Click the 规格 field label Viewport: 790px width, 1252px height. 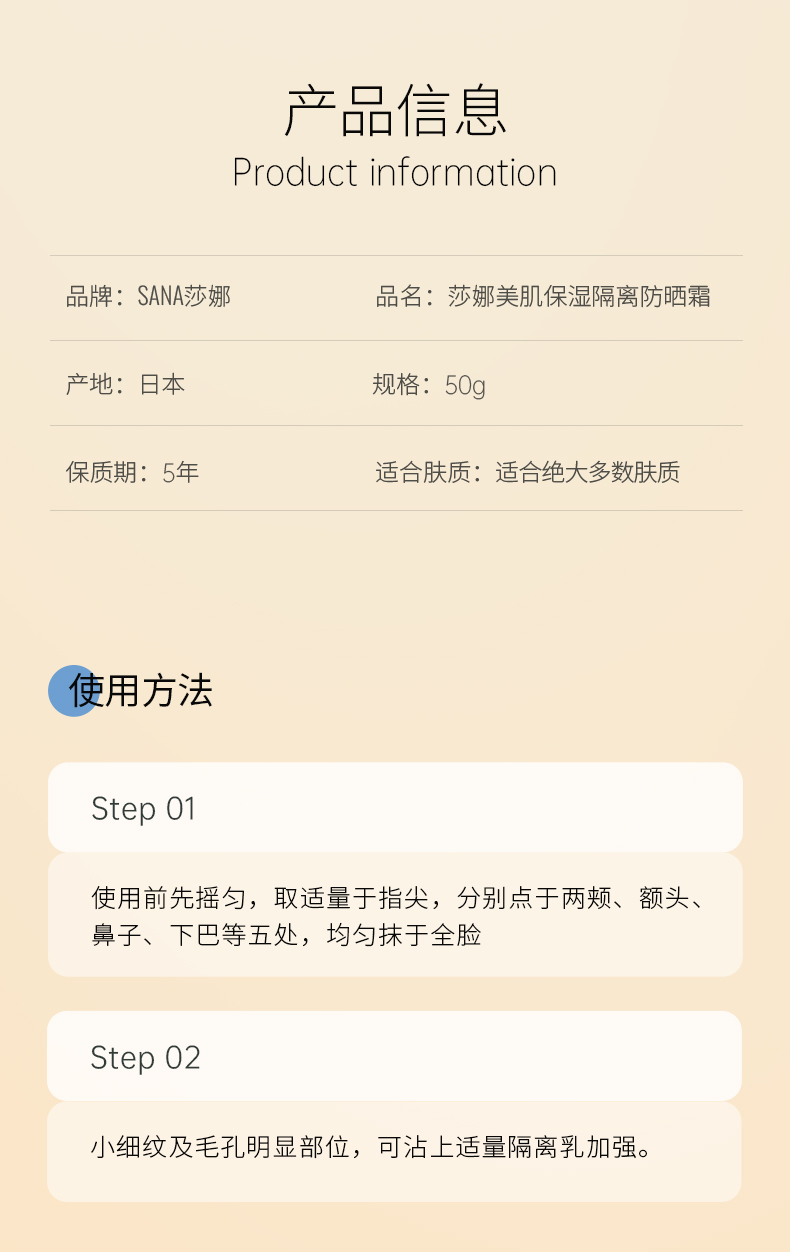(398, 384)
